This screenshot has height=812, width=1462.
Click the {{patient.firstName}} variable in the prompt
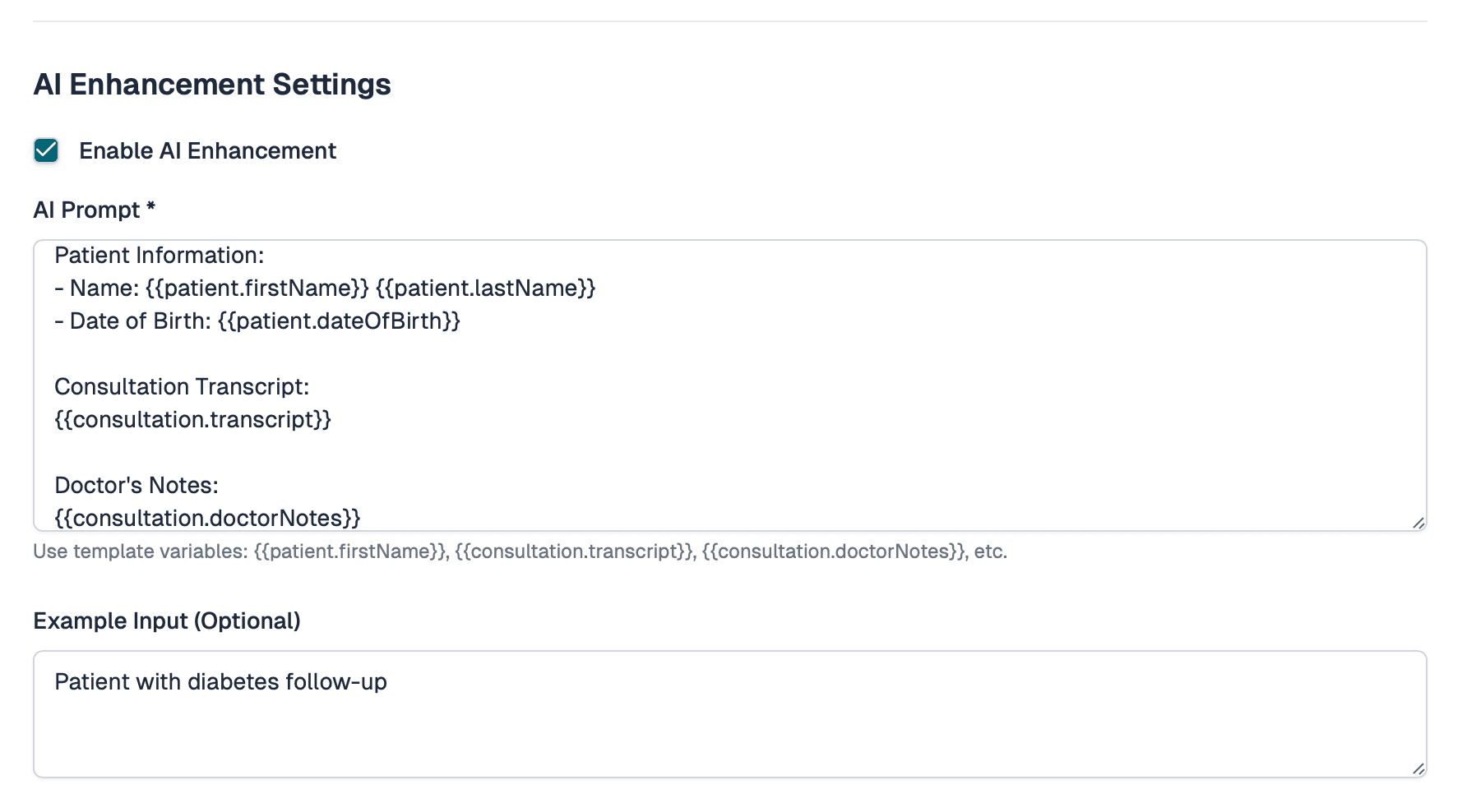[257, 288]
